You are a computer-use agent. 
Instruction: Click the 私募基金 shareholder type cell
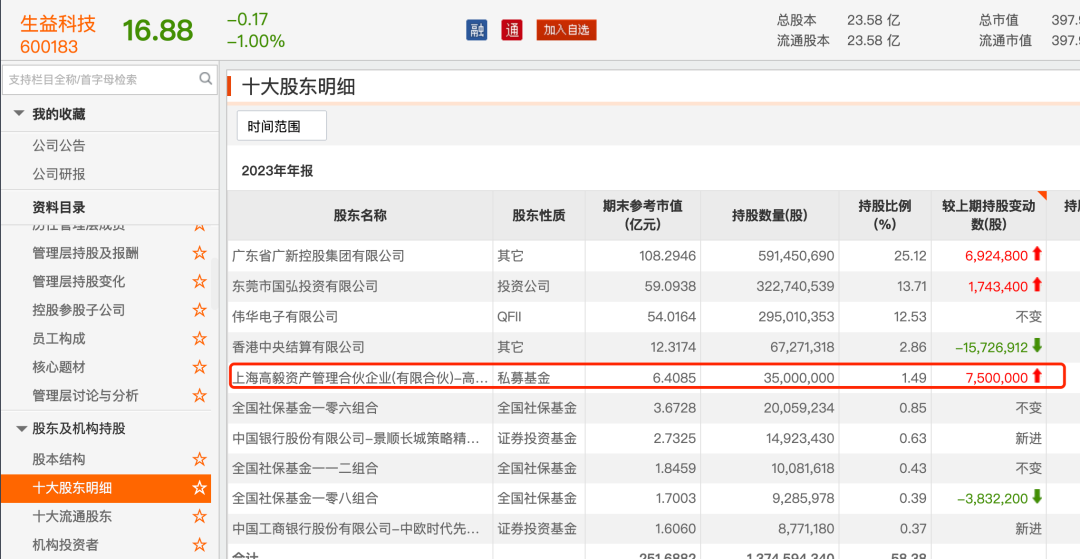pyautogui.click(x=524, y=378)
